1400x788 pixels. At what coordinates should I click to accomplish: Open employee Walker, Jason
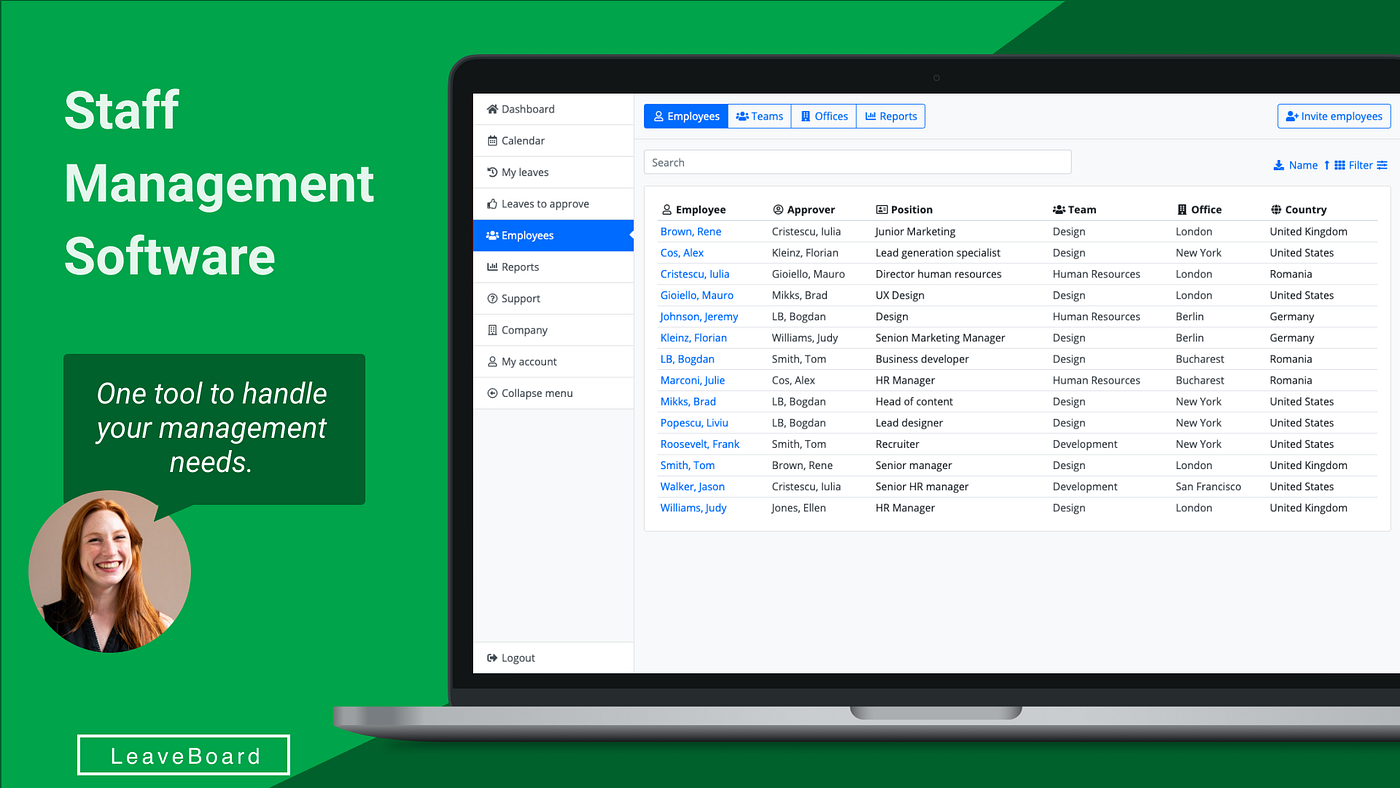click(692, 487)
